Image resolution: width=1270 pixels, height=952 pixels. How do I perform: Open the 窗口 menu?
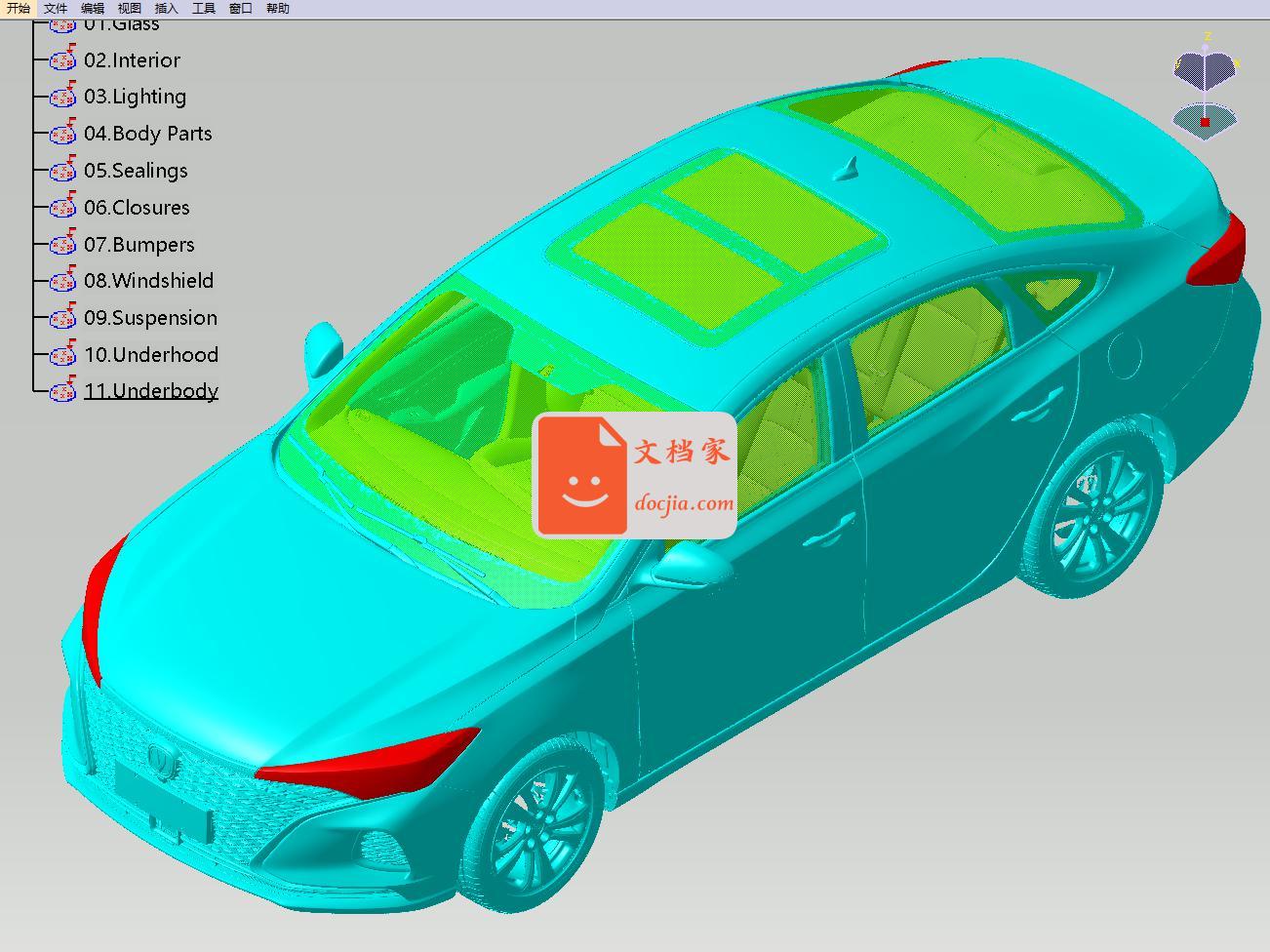pyautogui.click(x=241, y=8)
